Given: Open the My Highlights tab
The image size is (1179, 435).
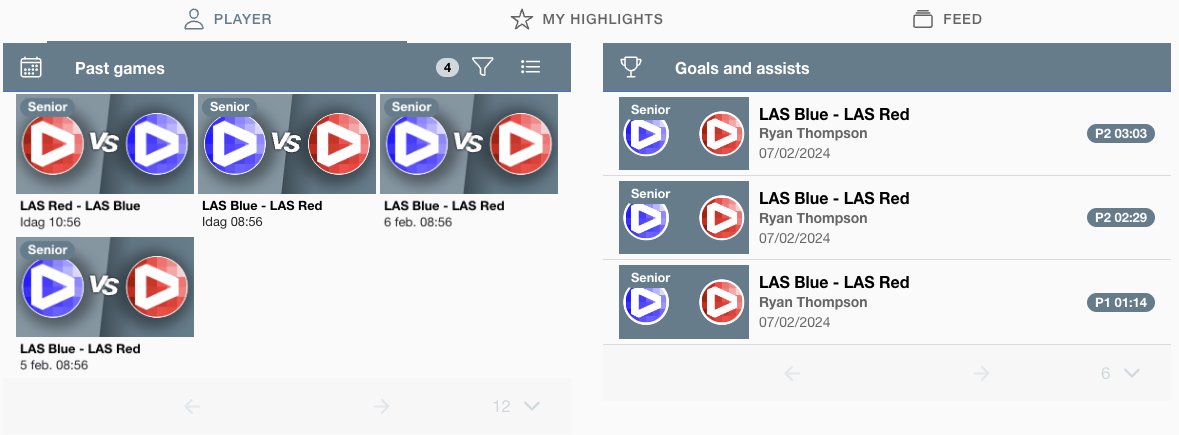Looking at the screenshot, I should point(587,19).
